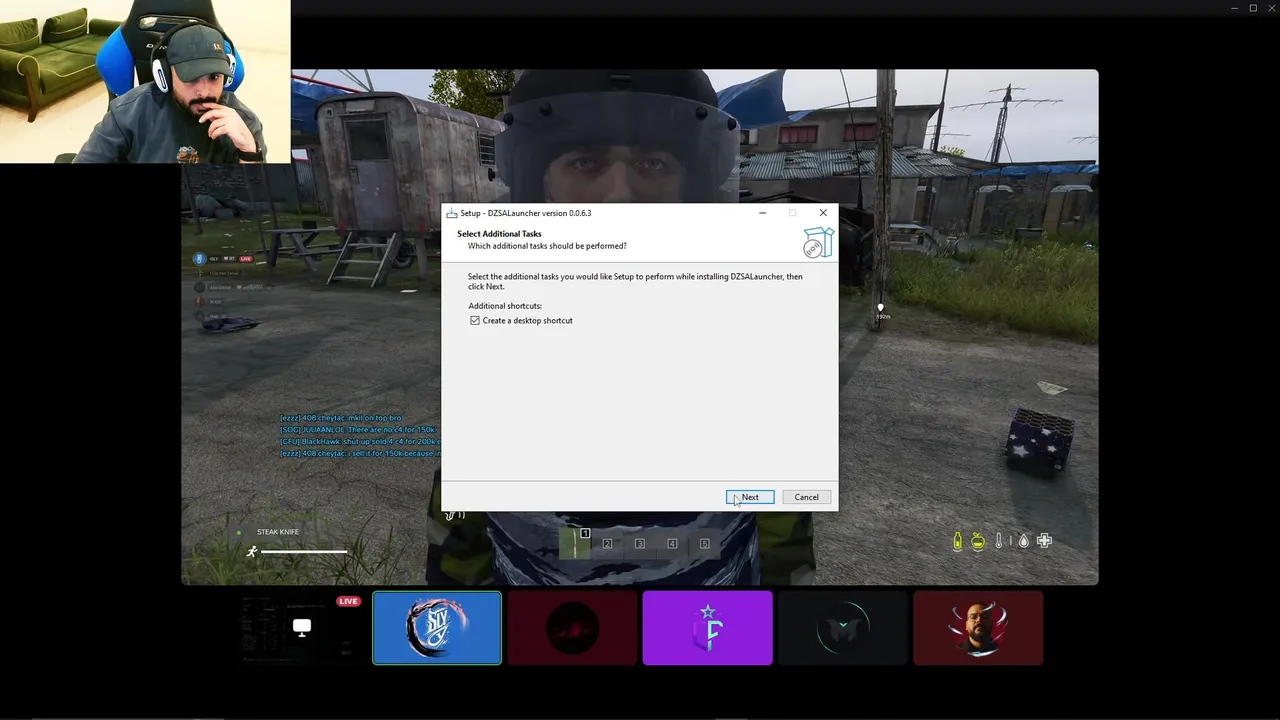This screenshot has height=720, width=1280.
Task: Click the temperature thermometer status icon
Action: [999, 541]
